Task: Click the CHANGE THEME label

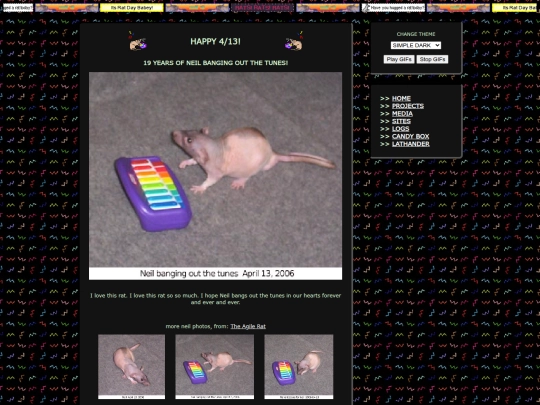Action: 416,34
